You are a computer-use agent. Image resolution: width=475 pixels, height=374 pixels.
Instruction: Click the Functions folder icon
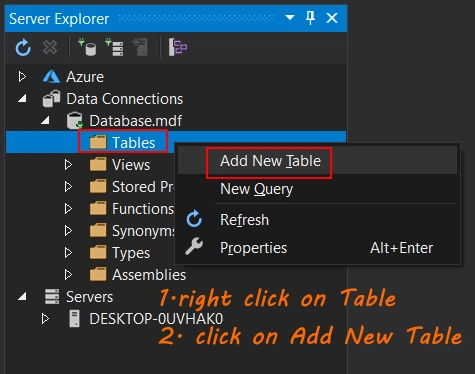[98, 208]
